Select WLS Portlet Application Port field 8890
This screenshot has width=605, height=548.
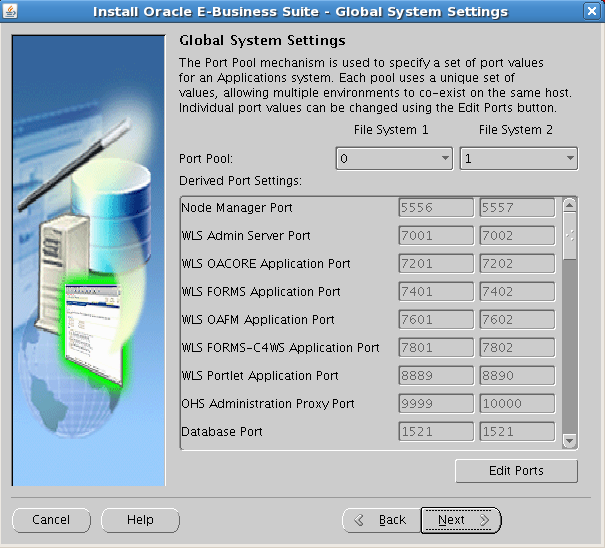[517, 375]
